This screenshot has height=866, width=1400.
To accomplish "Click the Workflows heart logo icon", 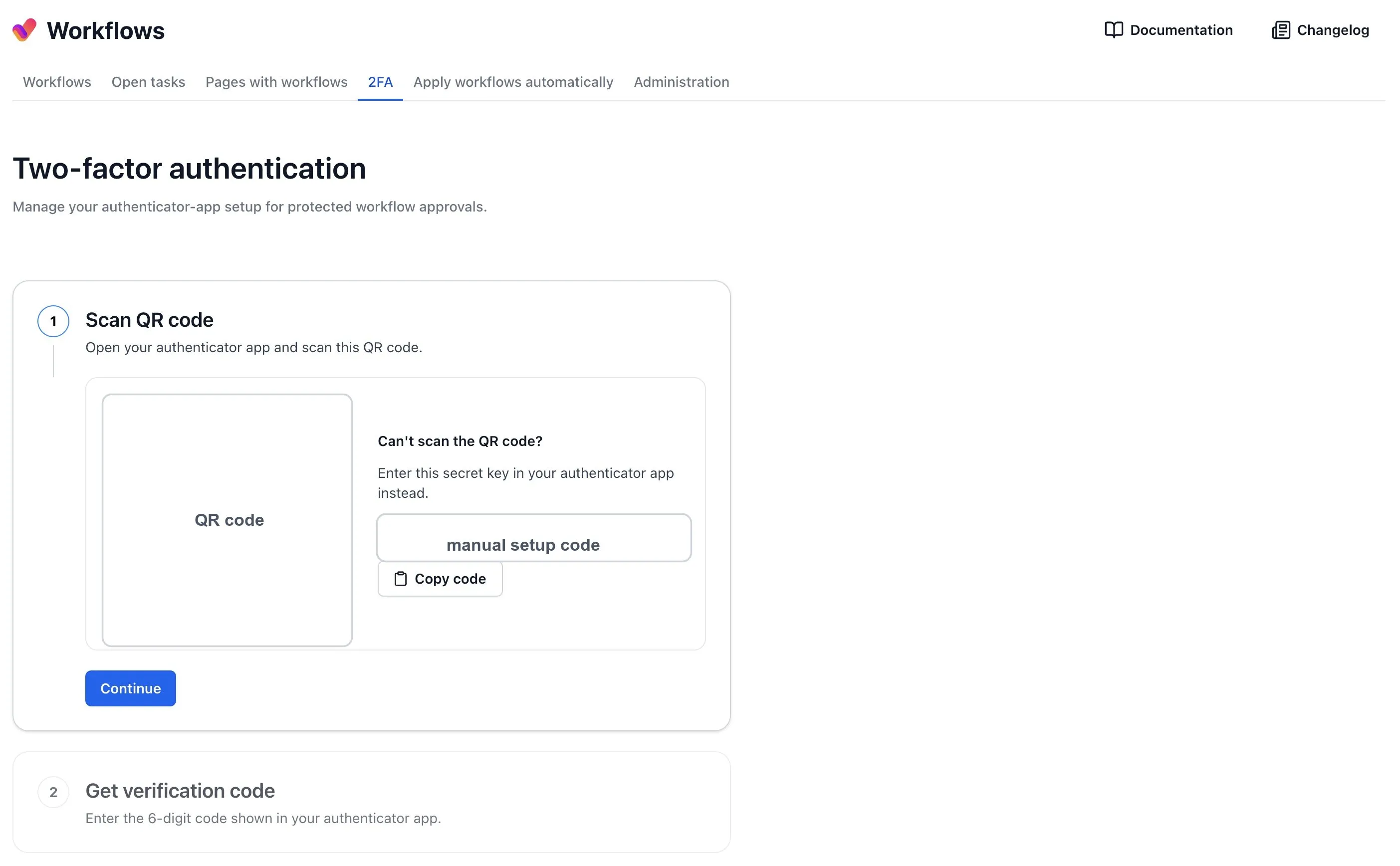I will [24, 30].
